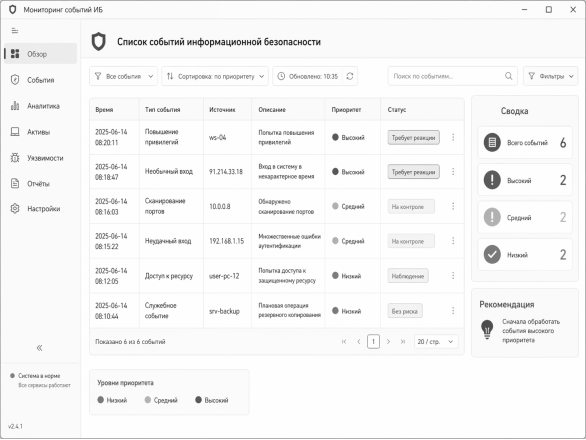The image size is (586, 440).
Task: Open the more actions menu for 91.214.33.18 row
Action: 453,172
